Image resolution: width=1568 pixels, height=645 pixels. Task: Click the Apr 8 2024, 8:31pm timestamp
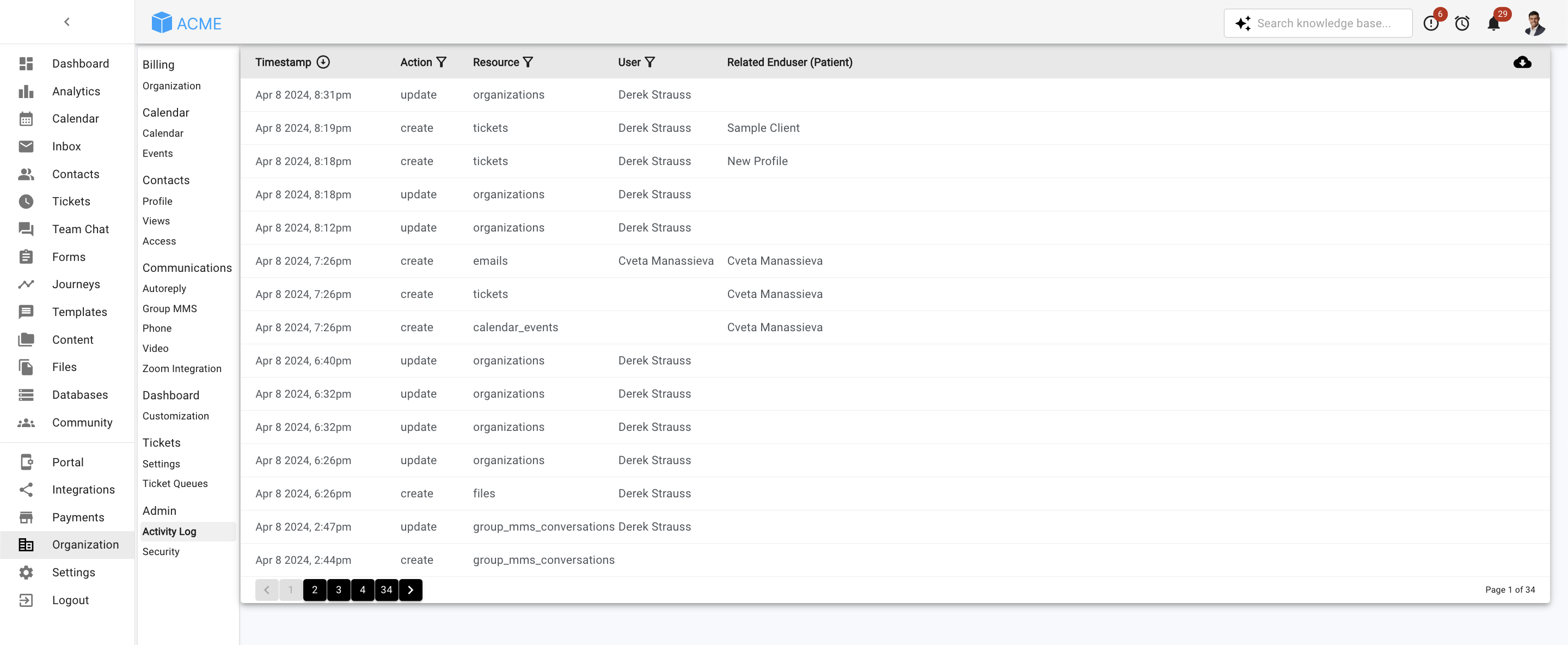(x=303, y=95)
